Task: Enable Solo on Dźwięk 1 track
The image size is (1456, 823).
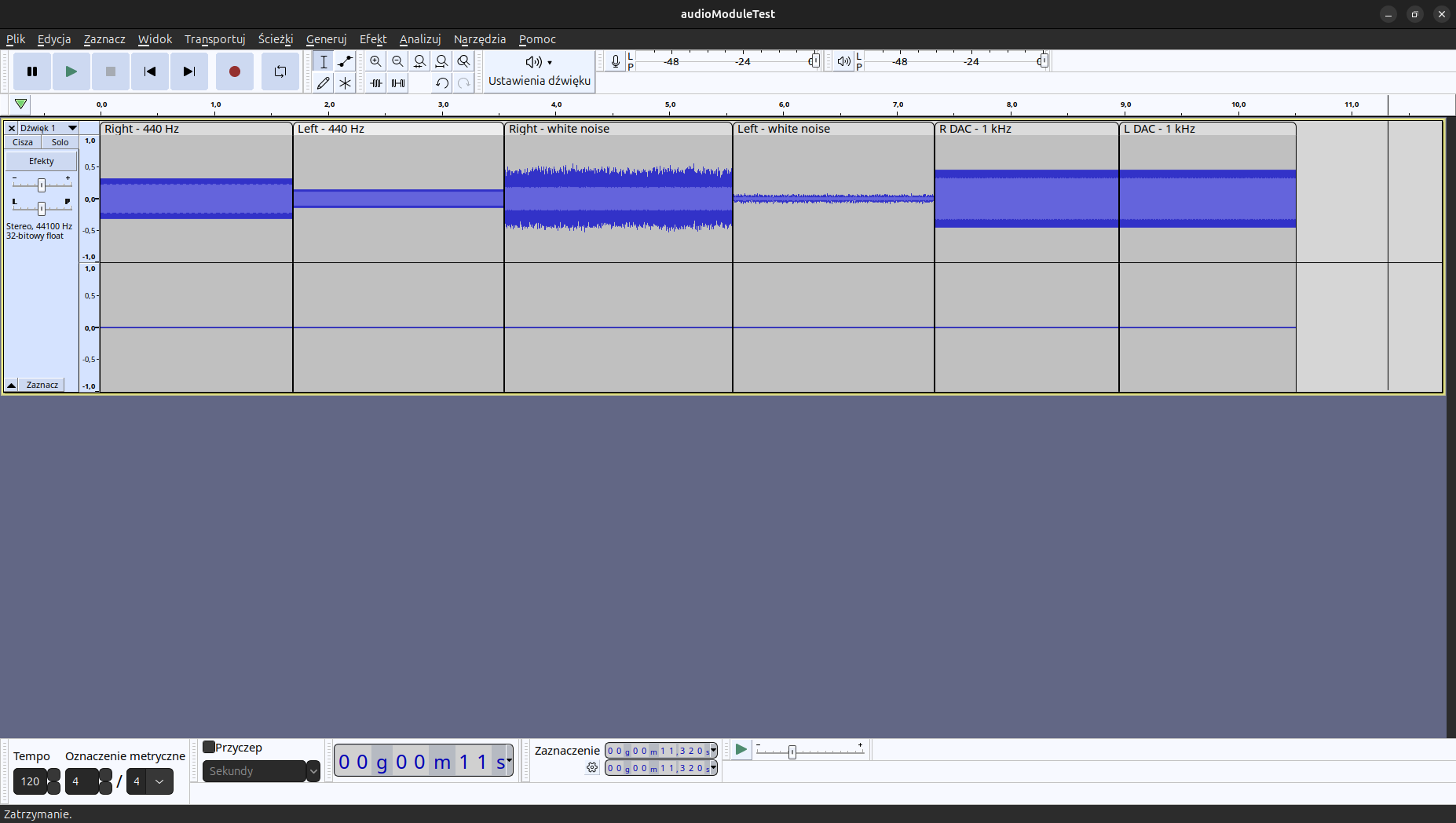Action: pyautogui.click(x=60, y=142)
